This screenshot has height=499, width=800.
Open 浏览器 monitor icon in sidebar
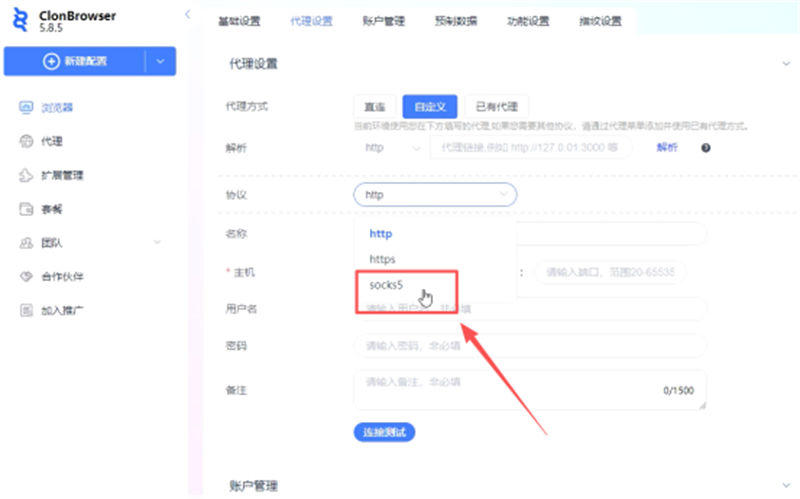pos(26,108)
